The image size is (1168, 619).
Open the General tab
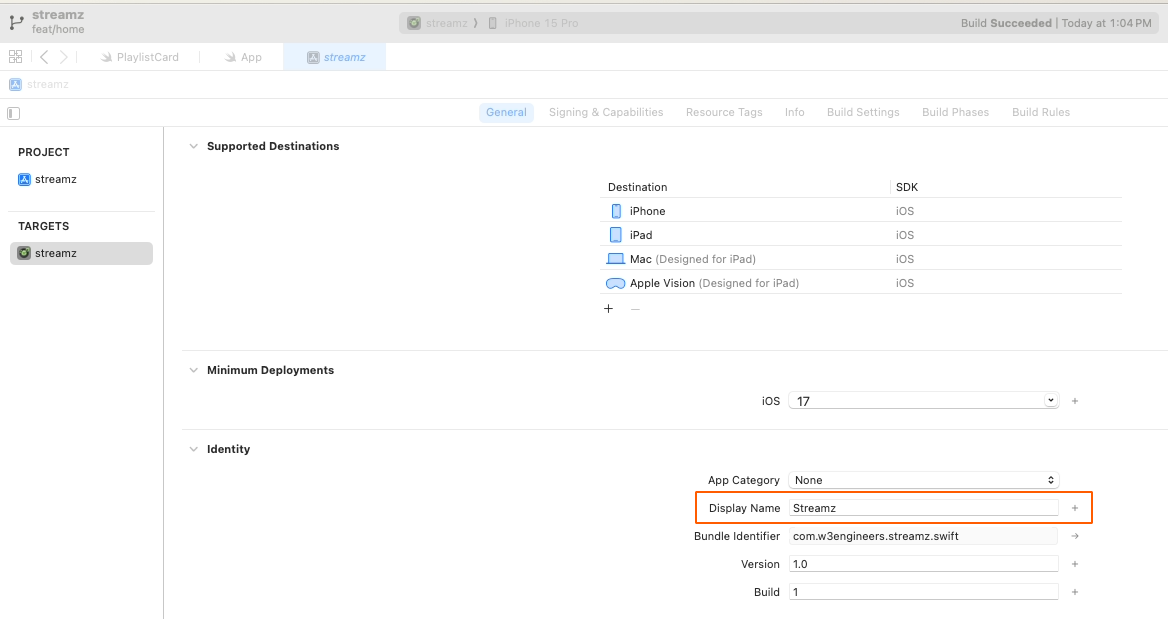click(507, 112)
